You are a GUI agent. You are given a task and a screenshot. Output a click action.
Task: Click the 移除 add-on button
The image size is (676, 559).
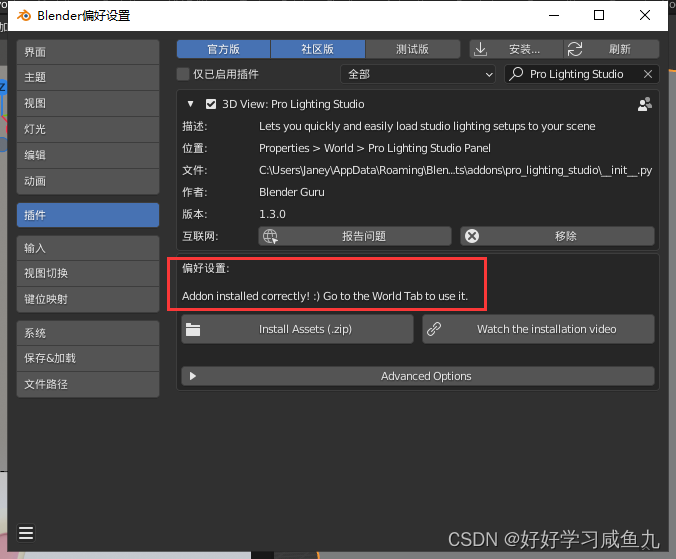pos(557,236)
